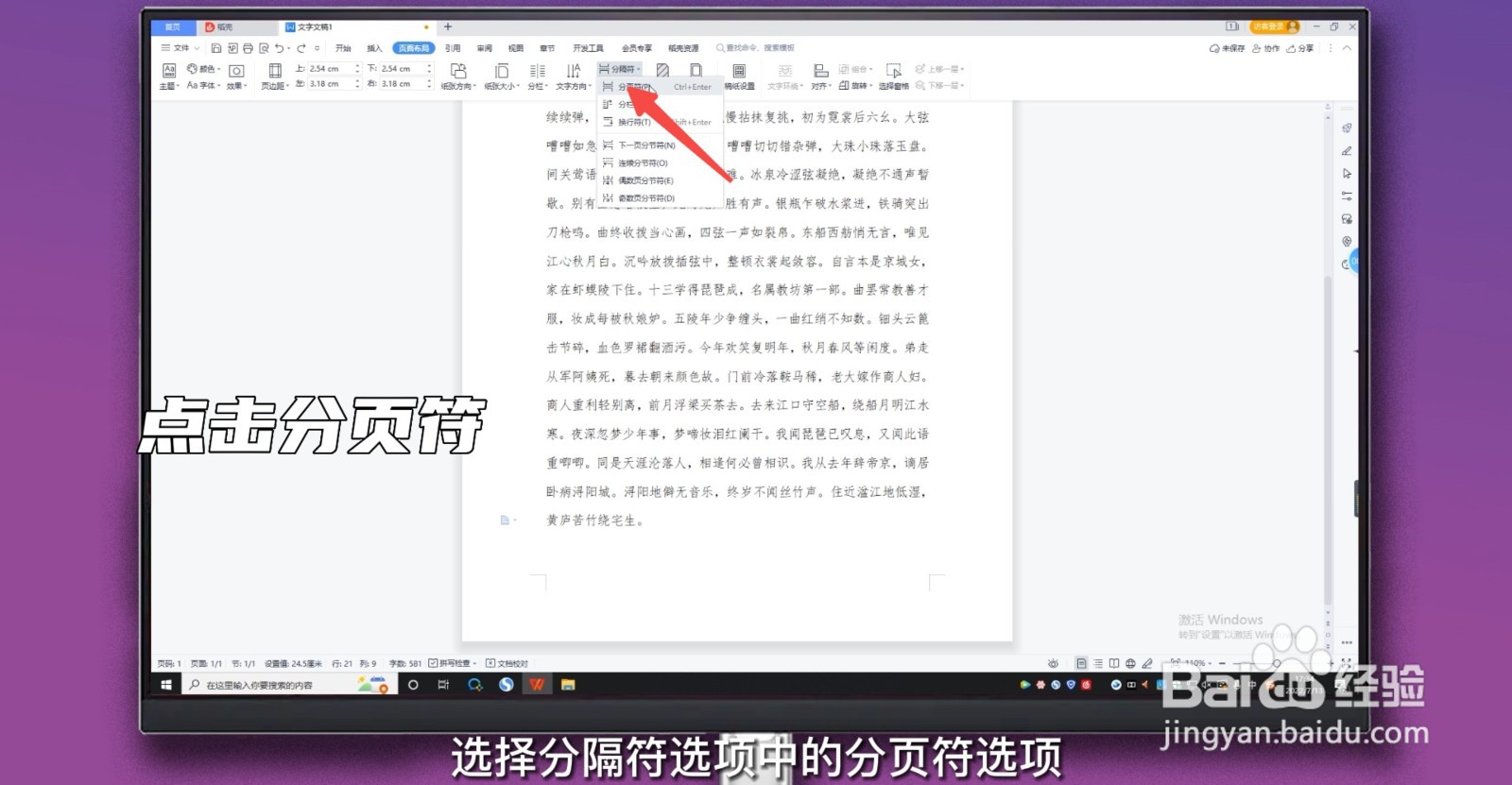This screenshot has width=1512, height=785.
Task: Switch to web layout view (globe icon)
Action: 1130,663
